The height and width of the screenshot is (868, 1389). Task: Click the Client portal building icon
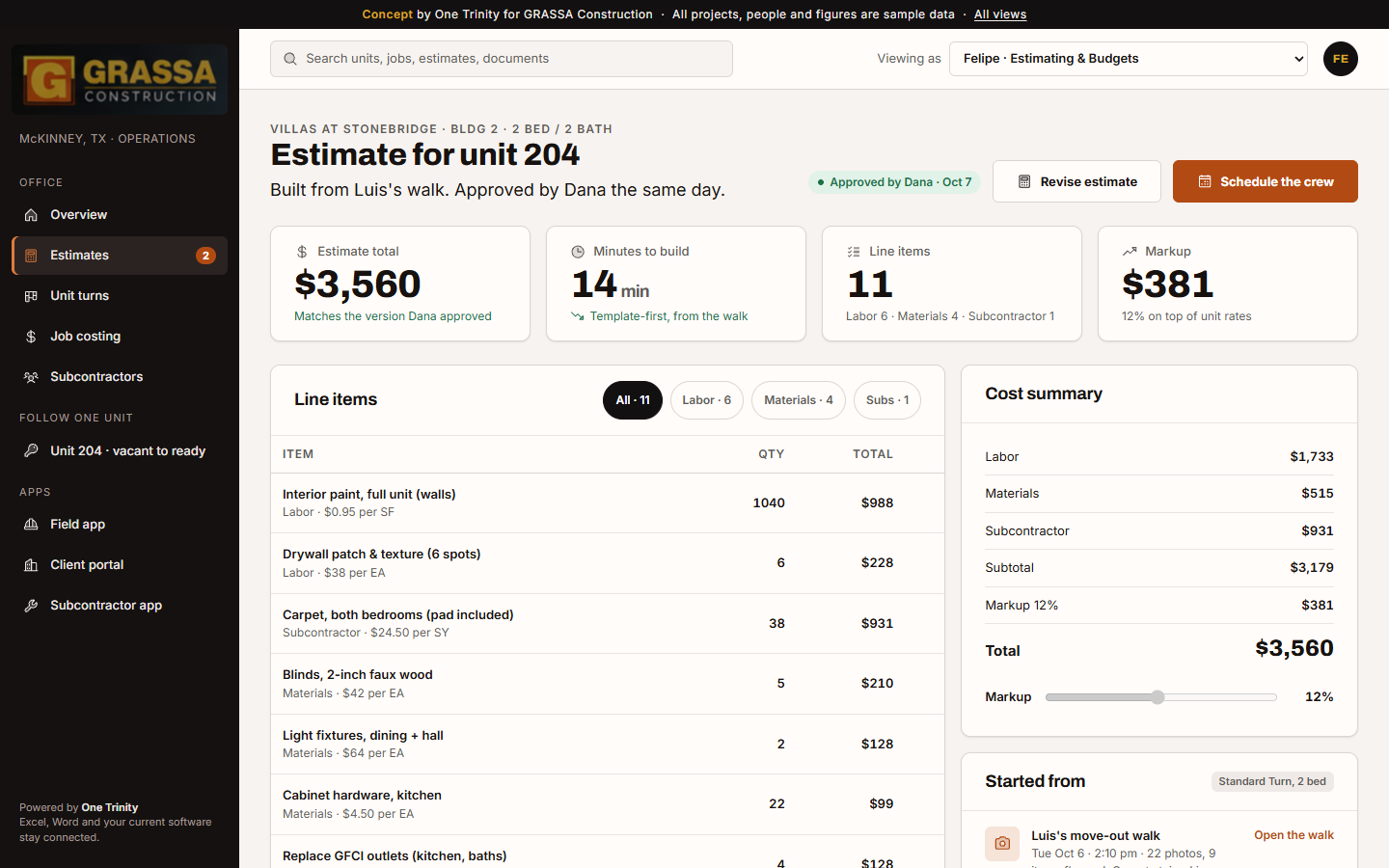pos(31,565)
